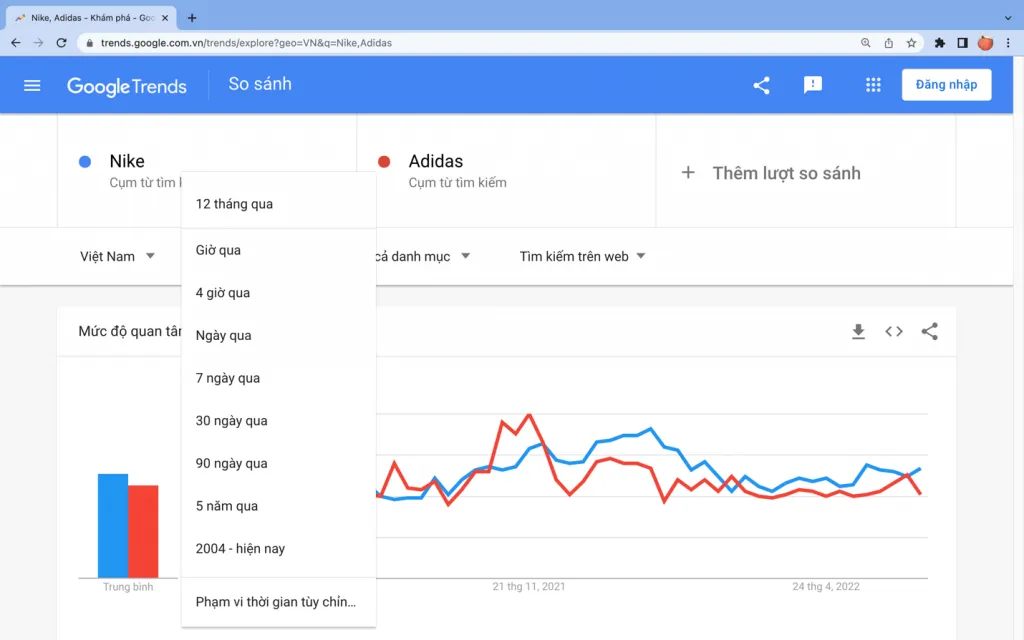Click the Đăng nhập button

[x=946, y=85]
